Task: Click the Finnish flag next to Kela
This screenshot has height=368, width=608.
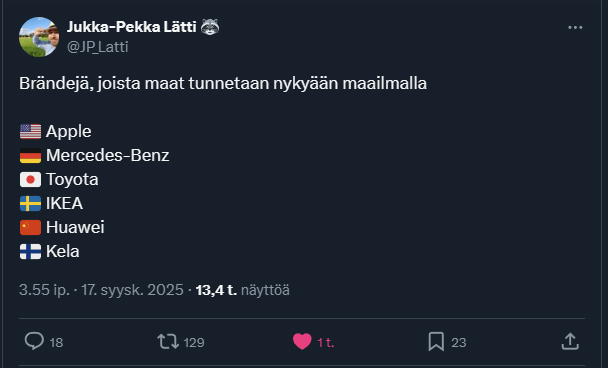Action: (x=31, y=252)
